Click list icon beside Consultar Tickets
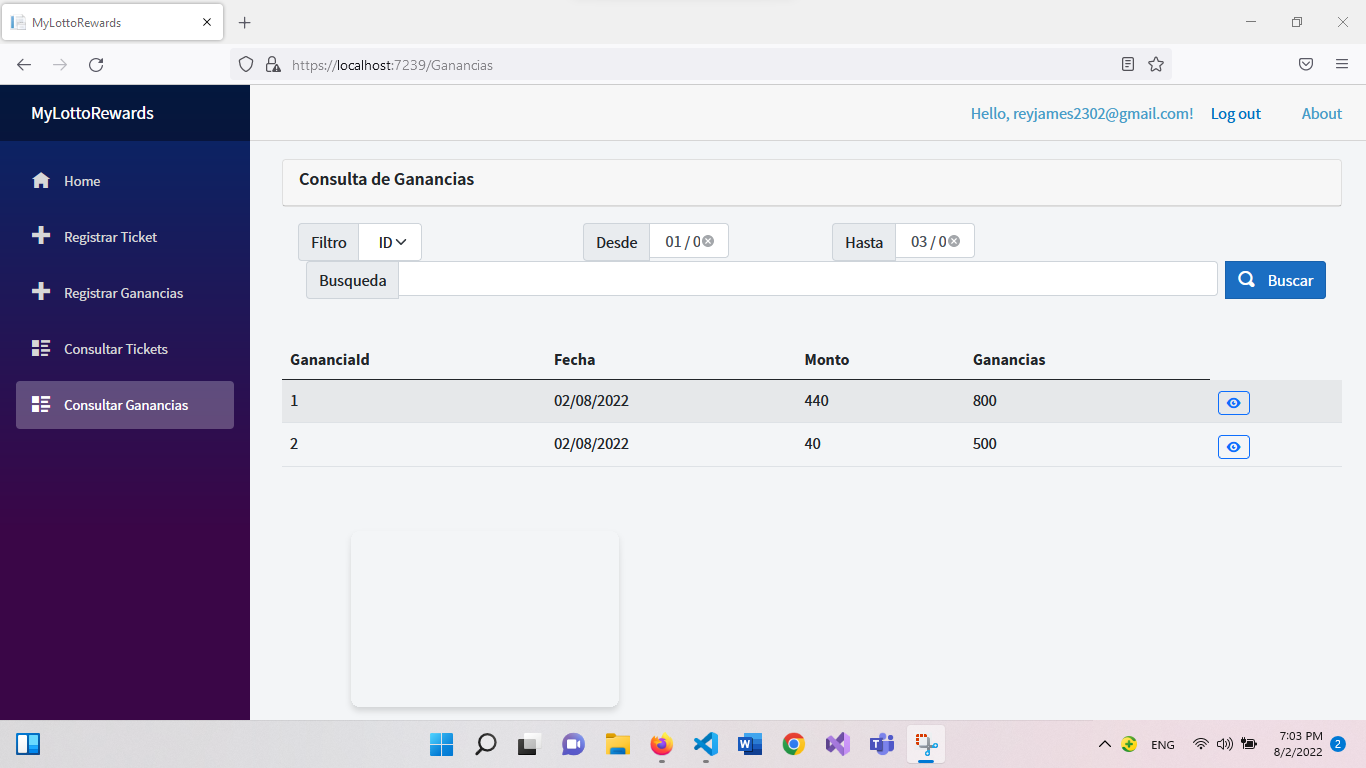The image size is (1366, 768). pyautogui.click(x=41, y=348)
